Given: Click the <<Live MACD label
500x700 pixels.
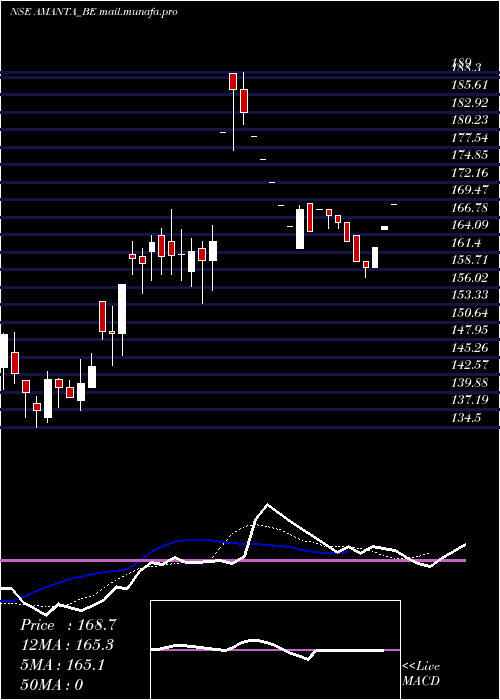Looking at the screenshot, I should [421, 674].
